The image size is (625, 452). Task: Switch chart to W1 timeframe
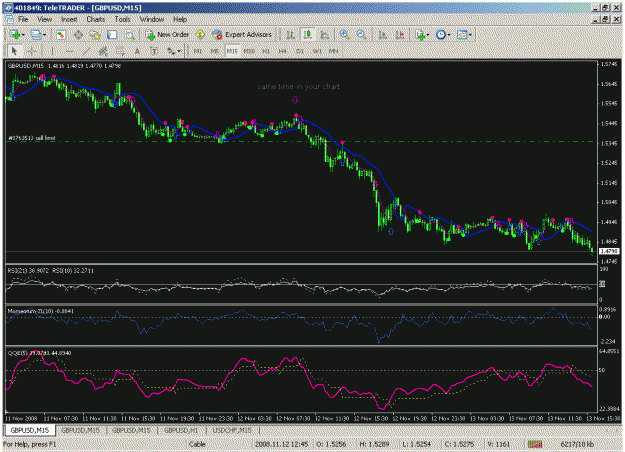point(317,51)
